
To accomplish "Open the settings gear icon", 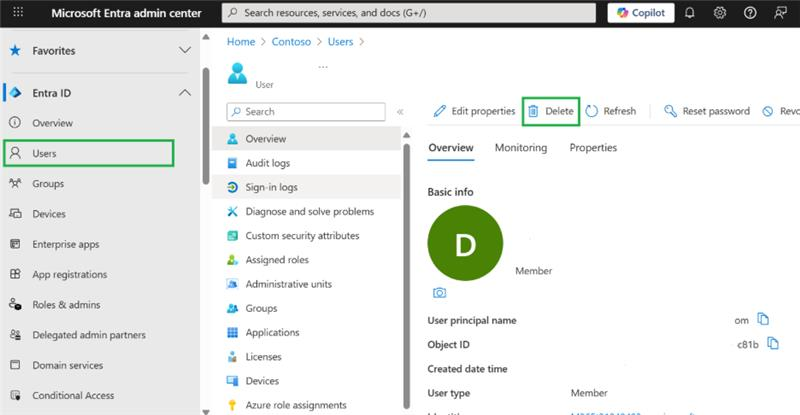I will tap(719, 13).
